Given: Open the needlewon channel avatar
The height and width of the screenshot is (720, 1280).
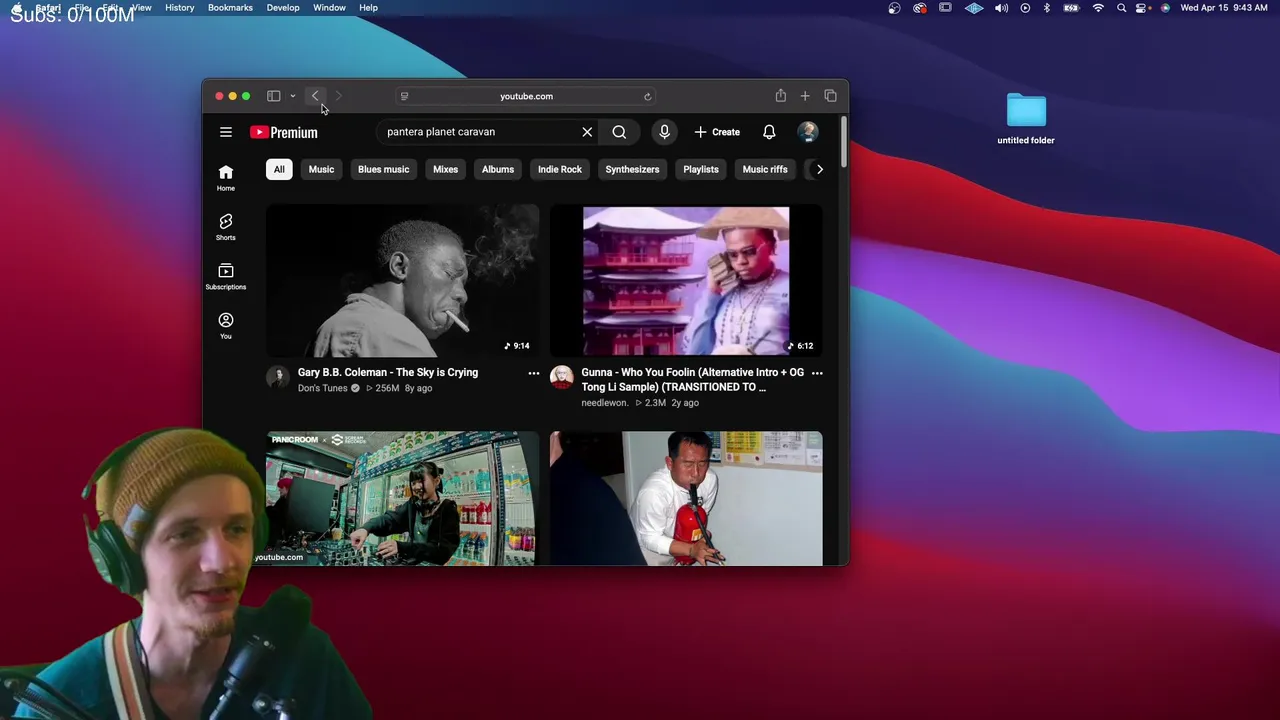Looking at the screenshot, I should pyautogui.click(x=562, y=377).
